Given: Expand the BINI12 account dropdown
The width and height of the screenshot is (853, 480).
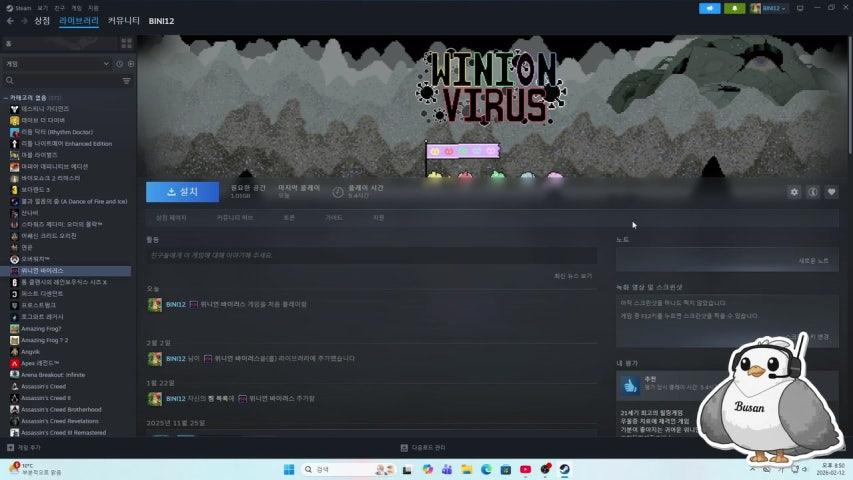Looking at the screenshot, I should coord(768,8).
